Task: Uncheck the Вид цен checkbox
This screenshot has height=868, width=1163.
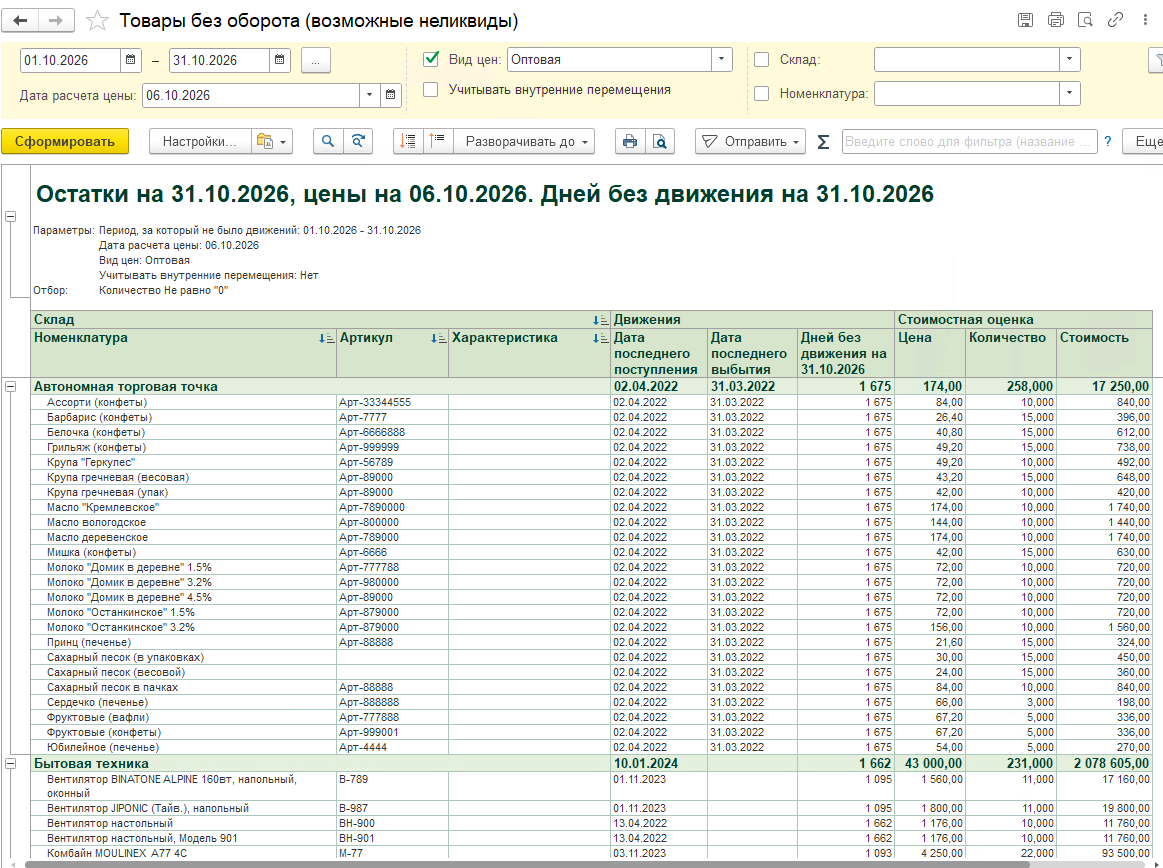Action: [431, 59]
